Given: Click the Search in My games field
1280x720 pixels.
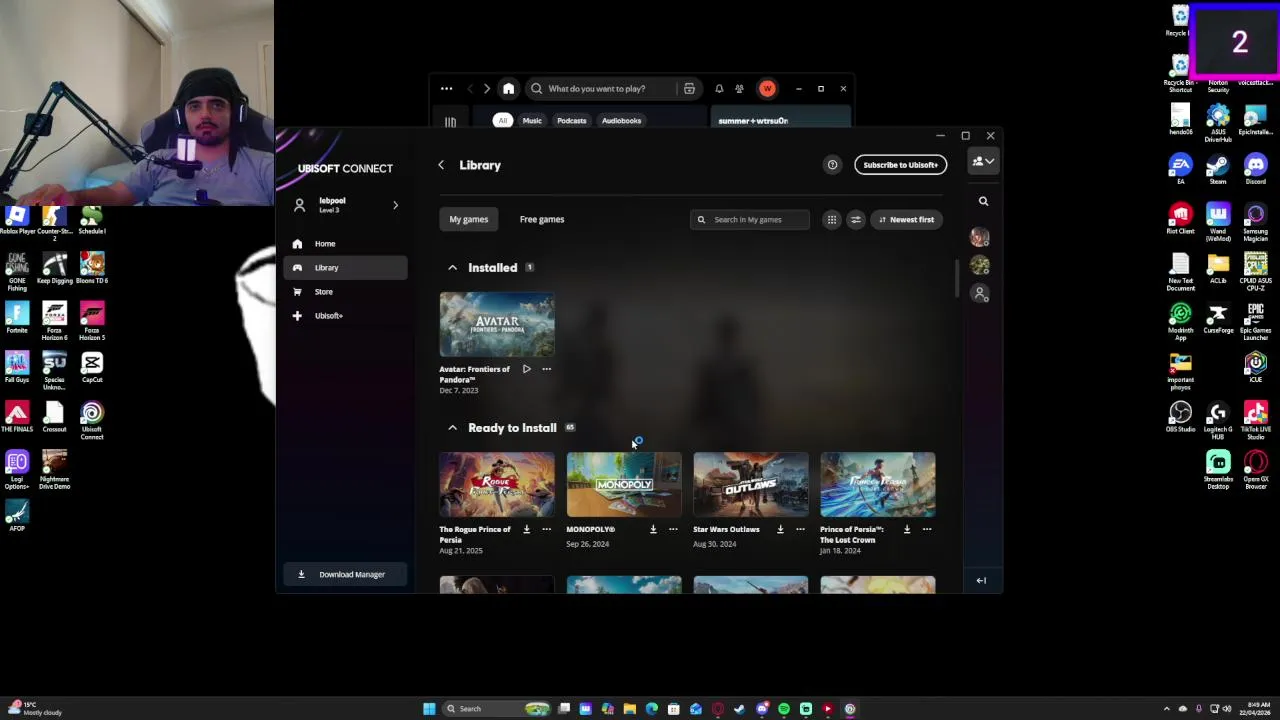Looking at the screenshot, I should click(x=750, y=219).
